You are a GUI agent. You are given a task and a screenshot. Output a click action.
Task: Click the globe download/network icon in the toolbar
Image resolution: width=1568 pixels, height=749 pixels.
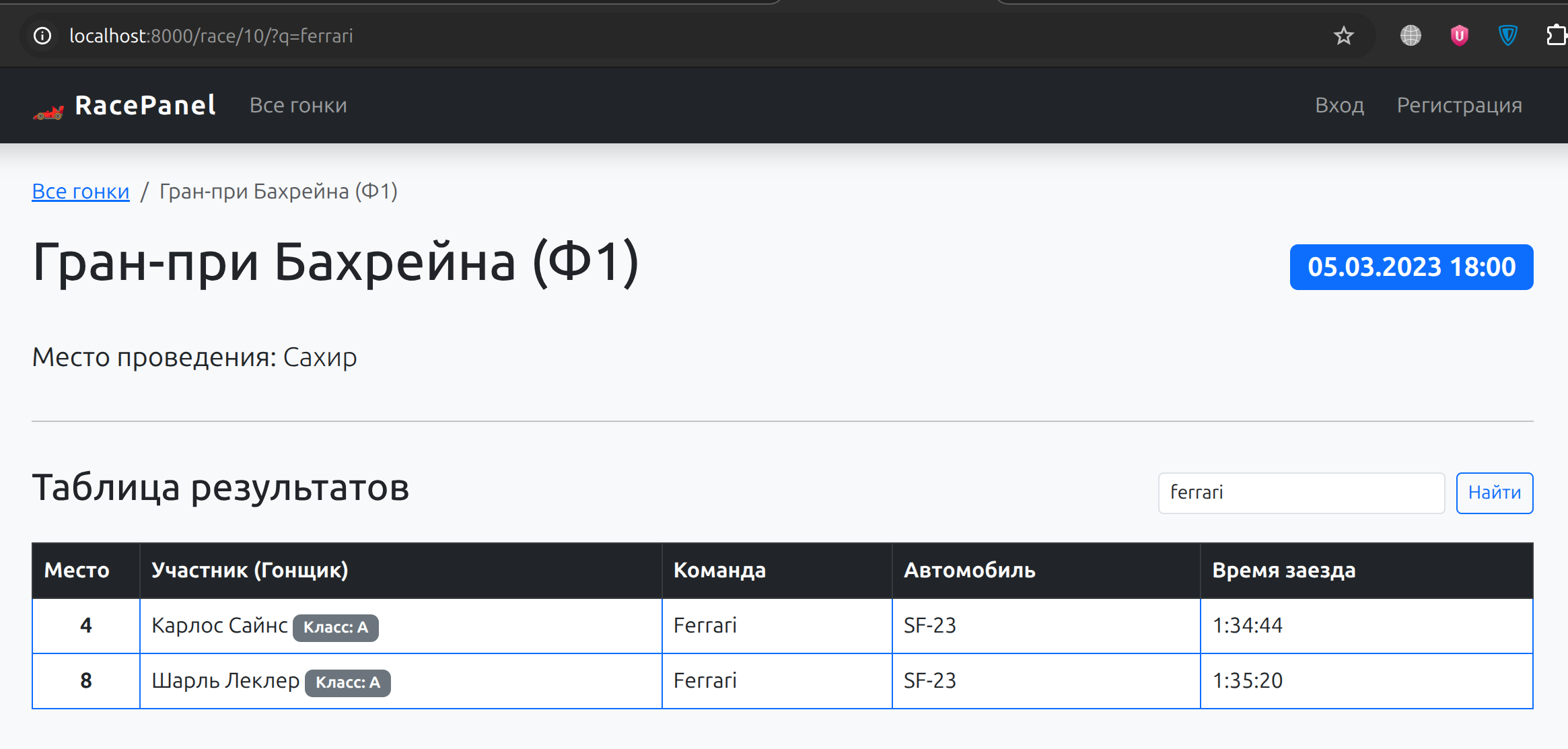(x=1411, y=36)
